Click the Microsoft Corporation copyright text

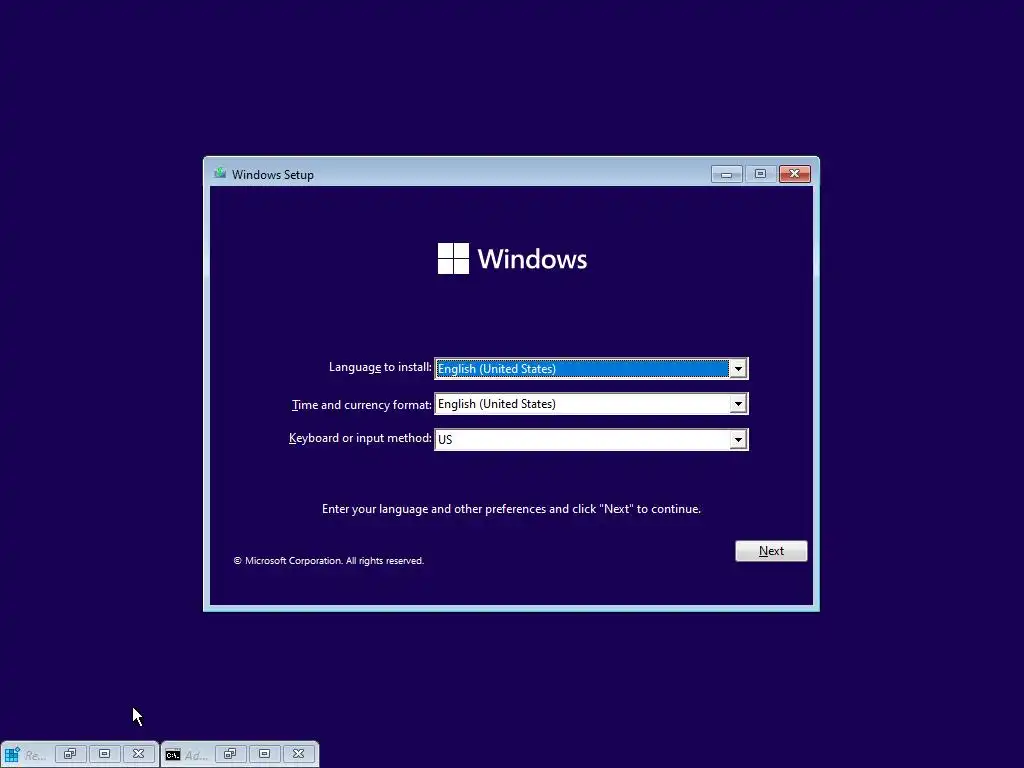(x=329, y=560)
